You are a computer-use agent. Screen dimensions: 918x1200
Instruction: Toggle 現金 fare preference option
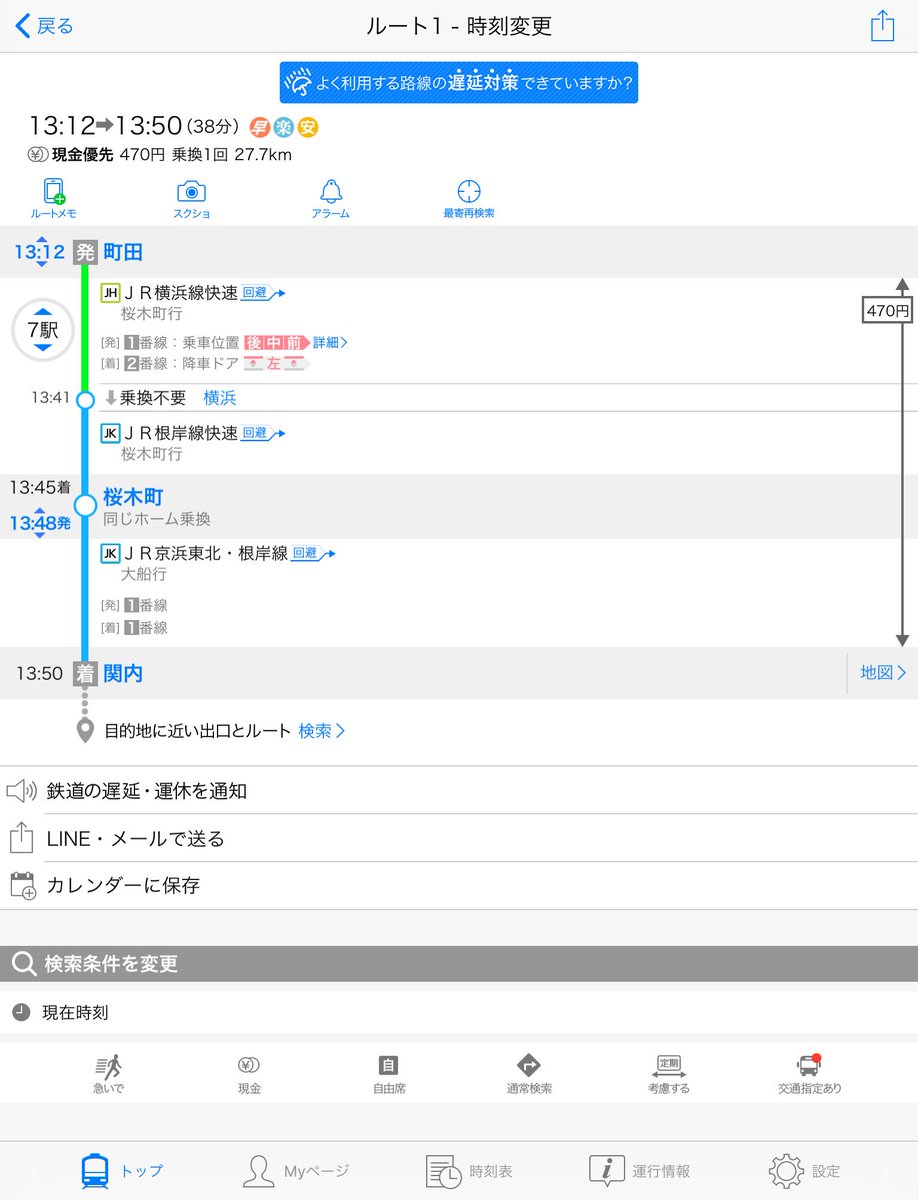249,1074
